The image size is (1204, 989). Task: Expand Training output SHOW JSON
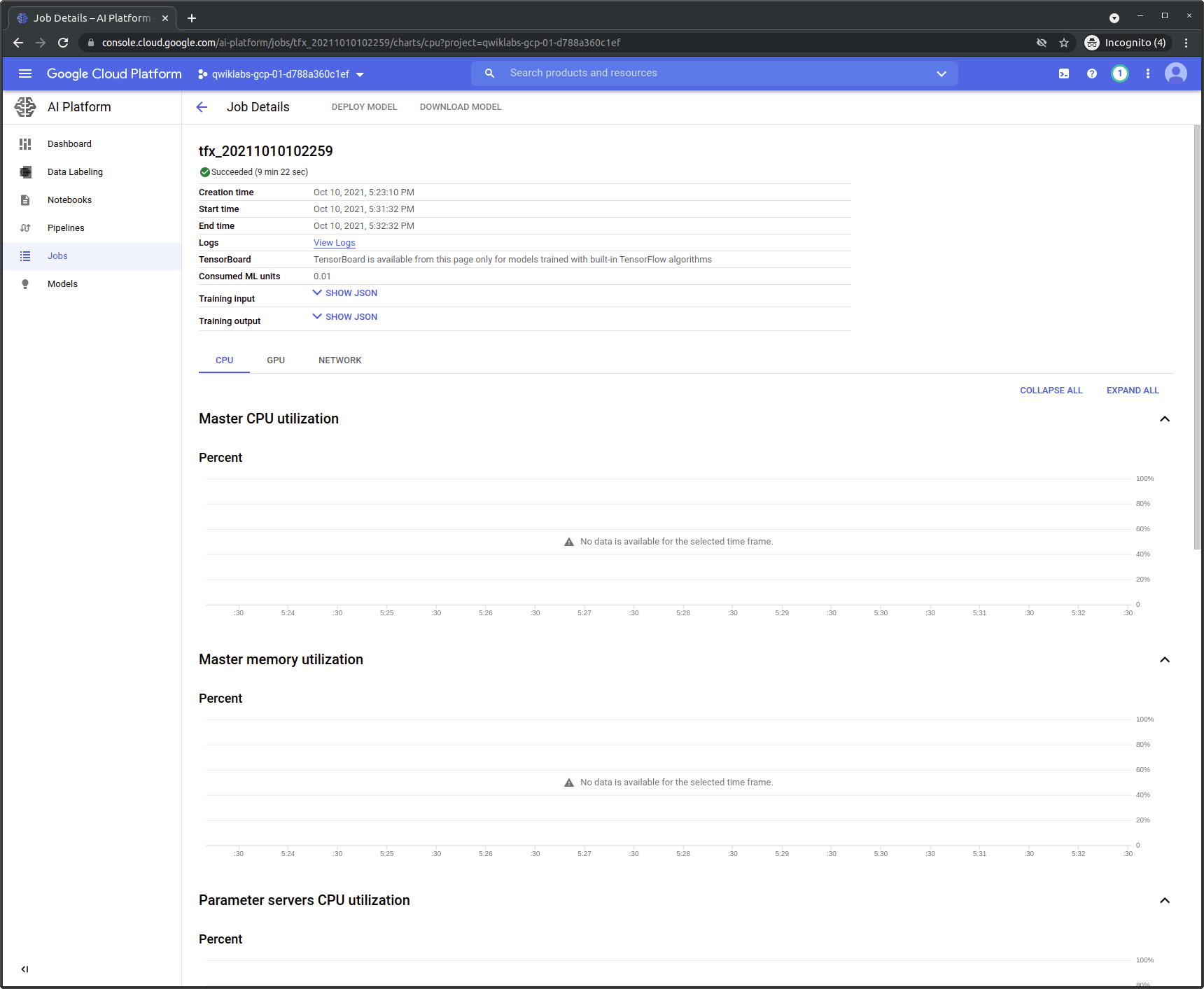[345, 317]
